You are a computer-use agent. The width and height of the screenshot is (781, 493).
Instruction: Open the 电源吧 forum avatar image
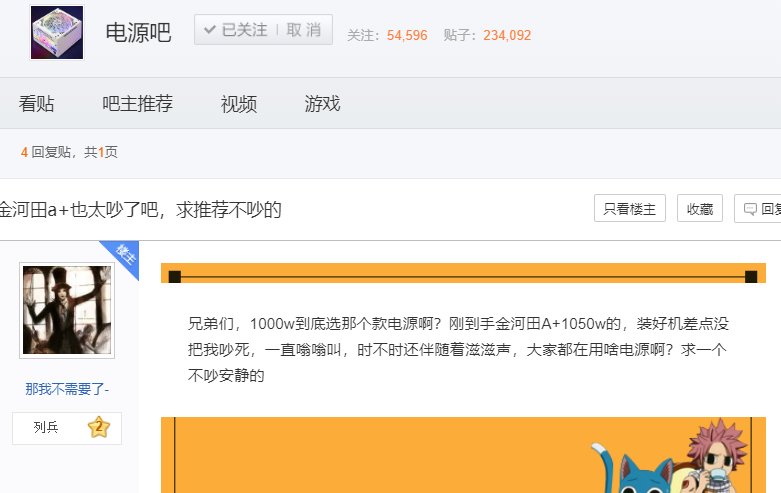(57, 32)
